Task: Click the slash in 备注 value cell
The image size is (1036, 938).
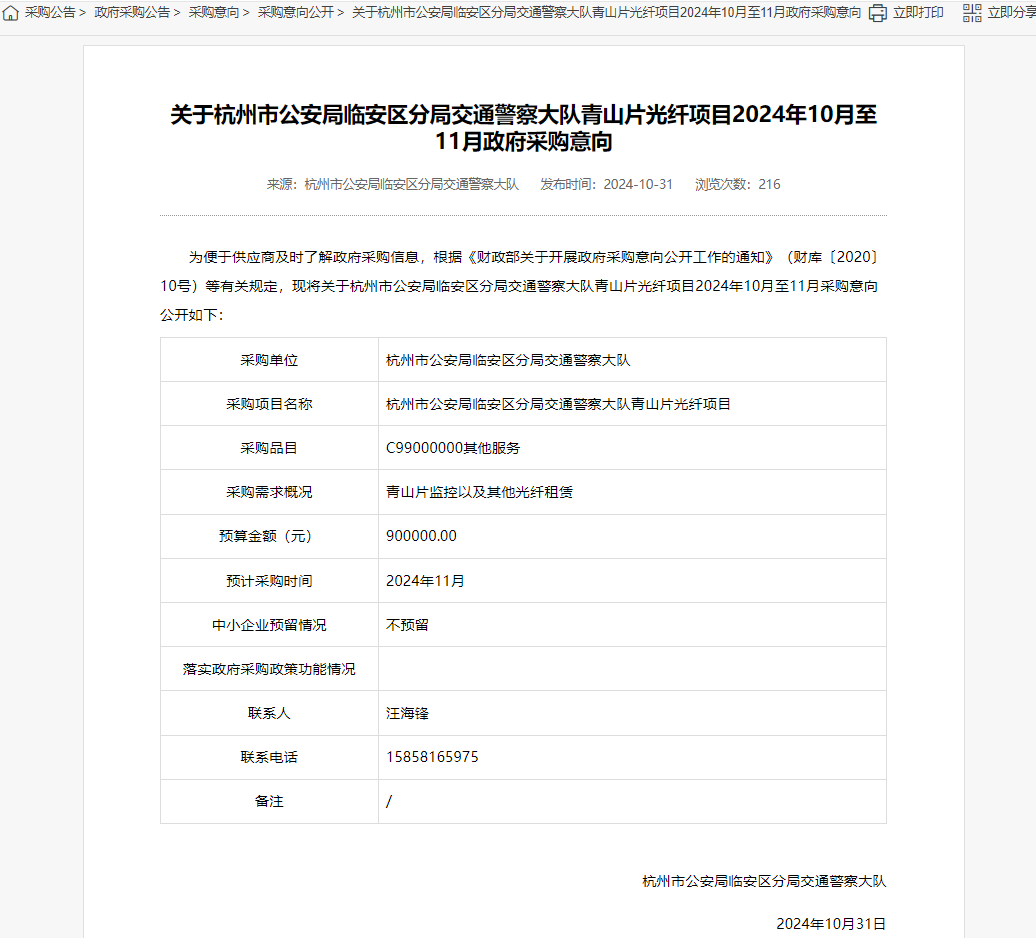Action: [x=389, y=801]
